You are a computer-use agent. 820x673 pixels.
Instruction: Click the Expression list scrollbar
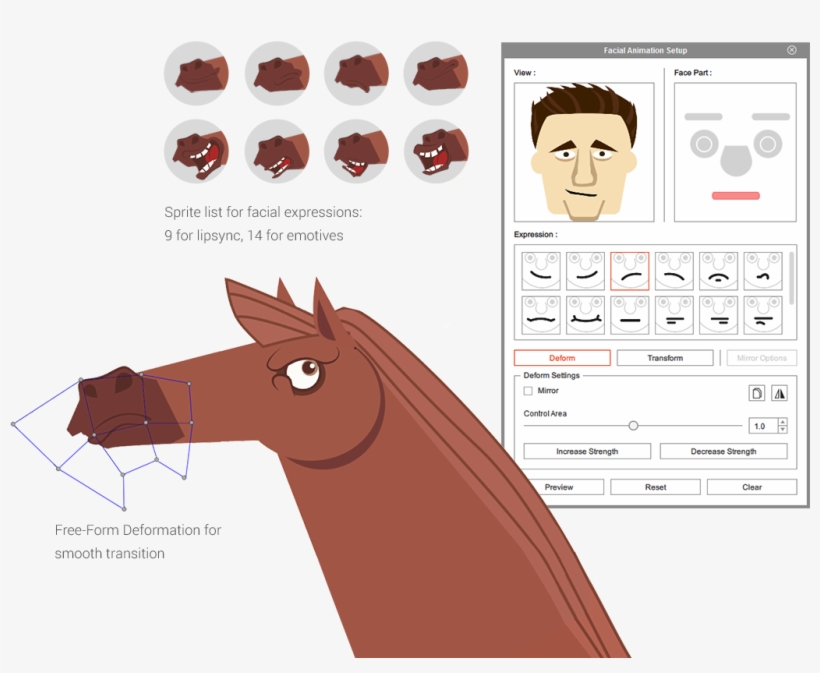click(791, 279)
